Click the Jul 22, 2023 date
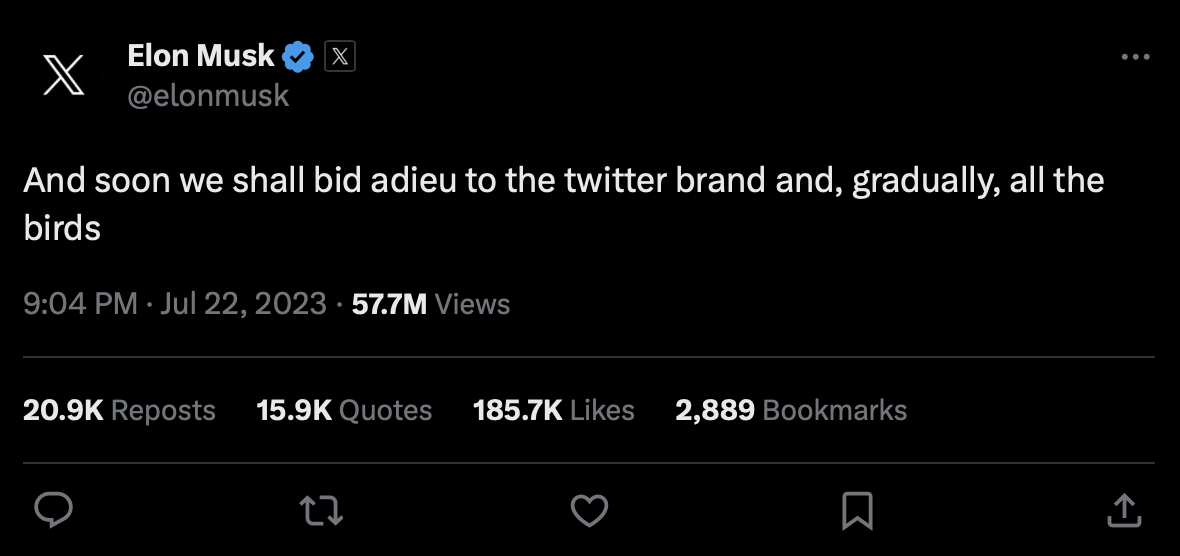This screenshot has height=556, width=1180. (x=243, y=304)
